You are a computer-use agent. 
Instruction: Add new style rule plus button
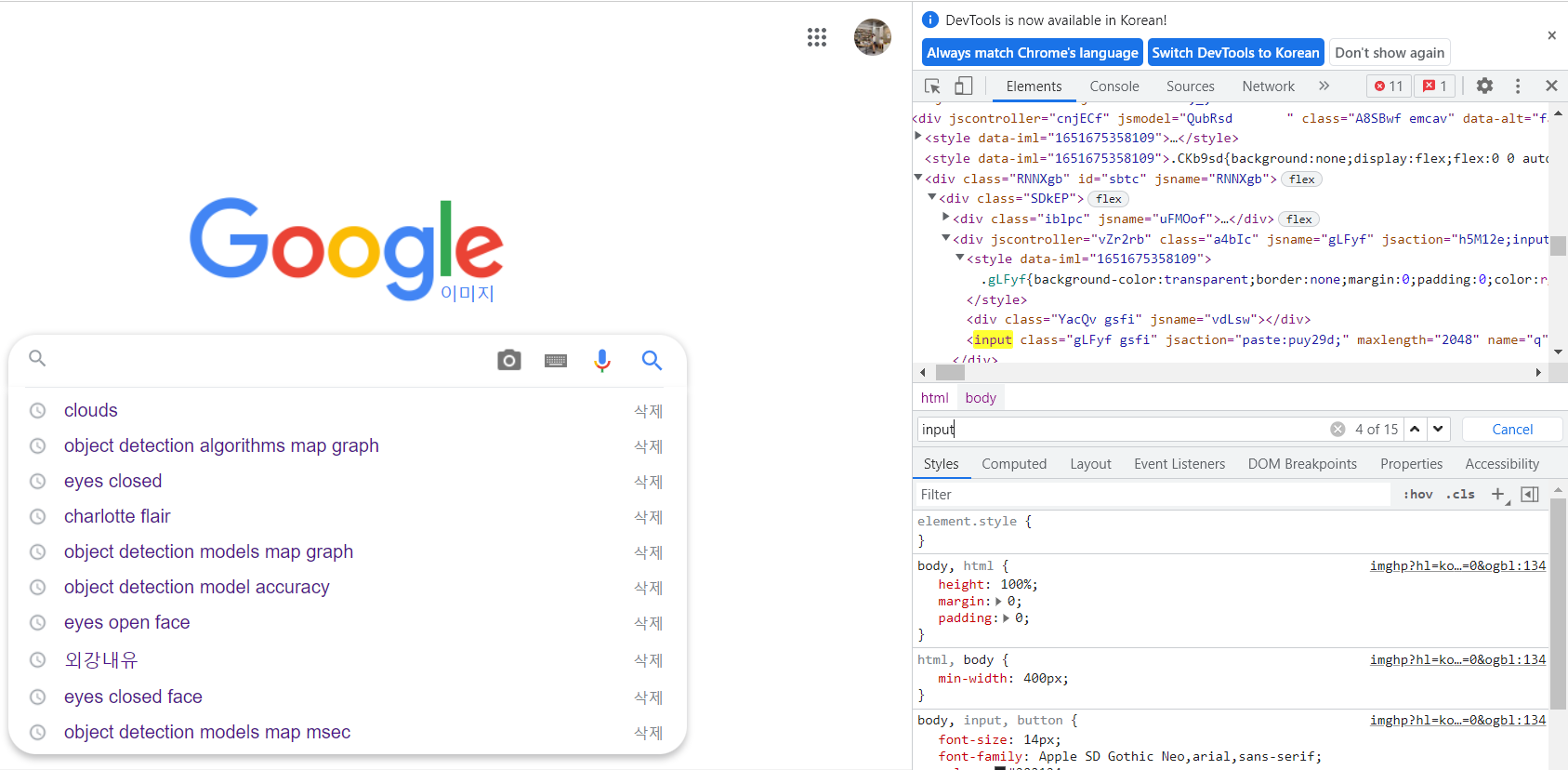click(1497, 494)
